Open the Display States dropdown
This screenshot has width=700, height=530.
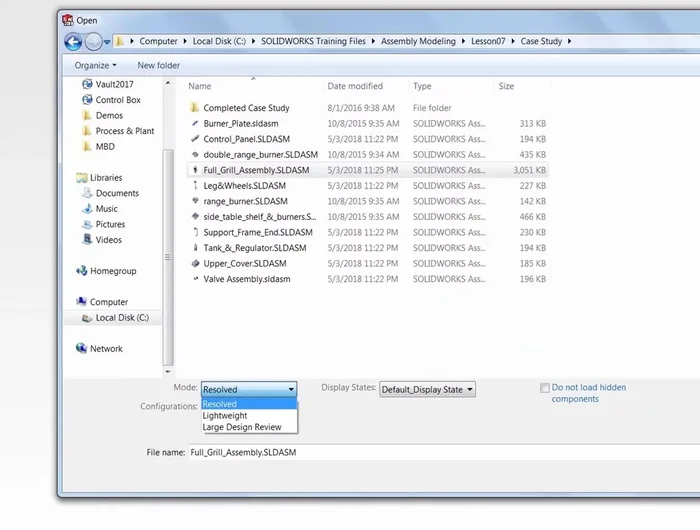click(427, 389)
